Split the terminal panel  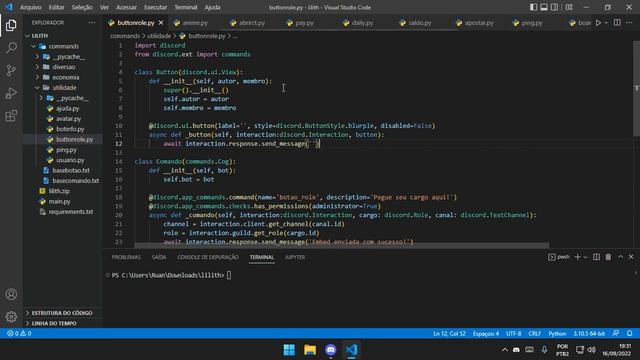pos(596,257)
